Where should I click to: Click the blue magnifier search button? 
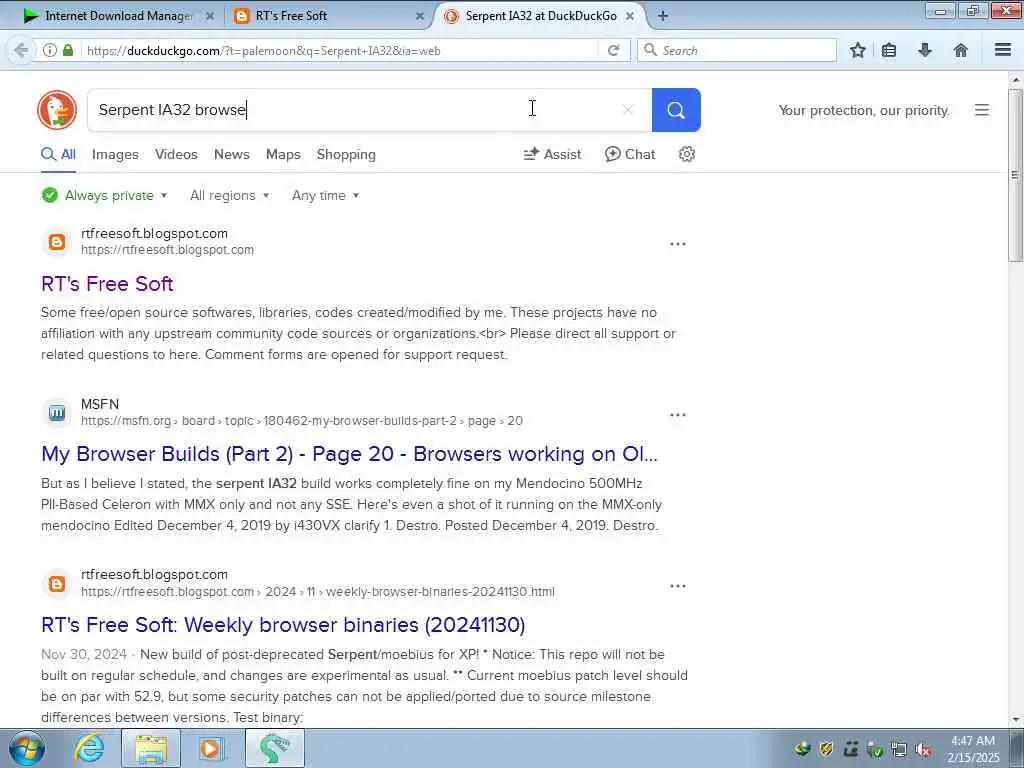pyautogui.click(x=676, y=110)
